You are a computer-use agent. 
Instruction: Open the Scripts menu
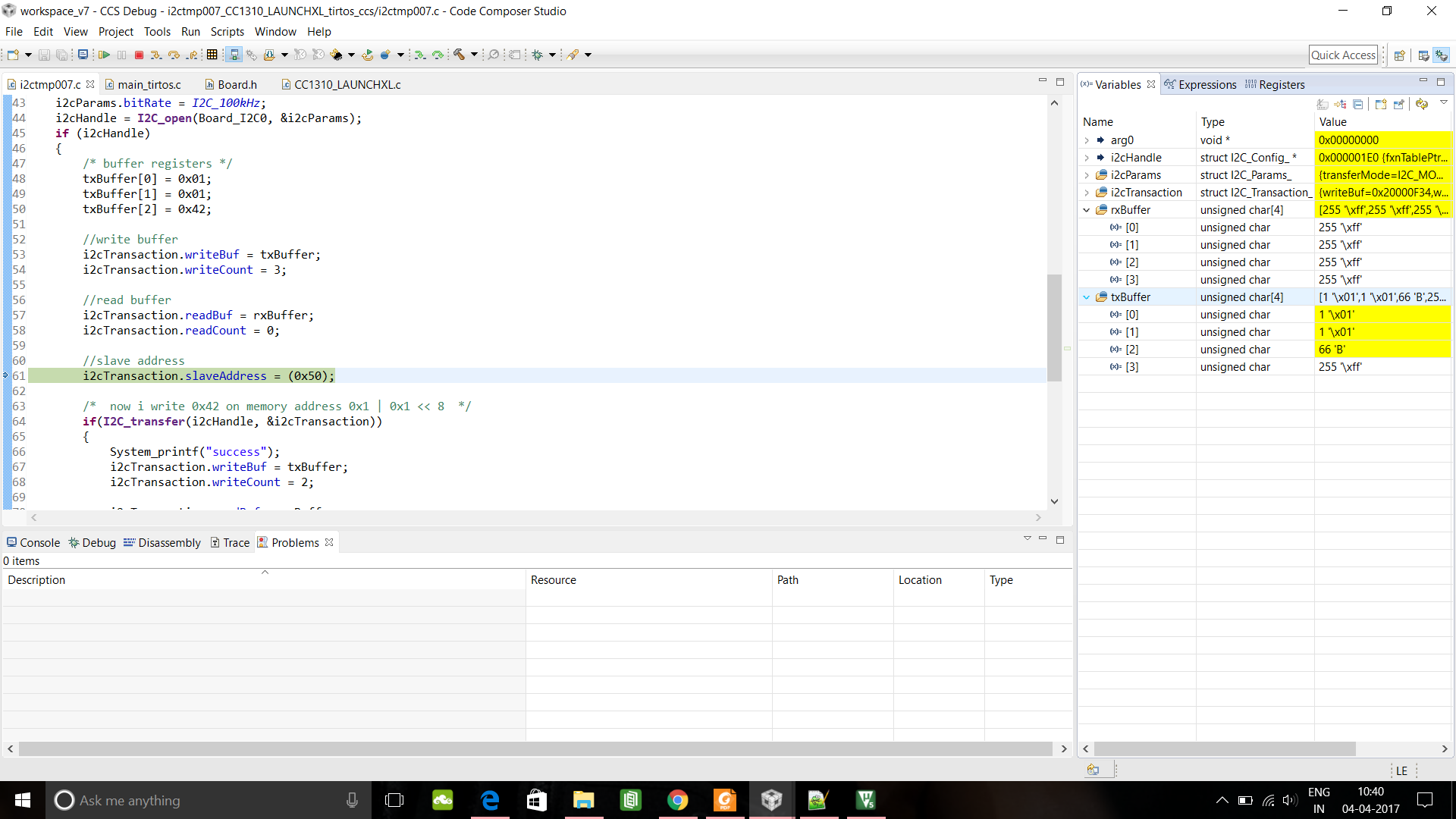click(227, 32)
